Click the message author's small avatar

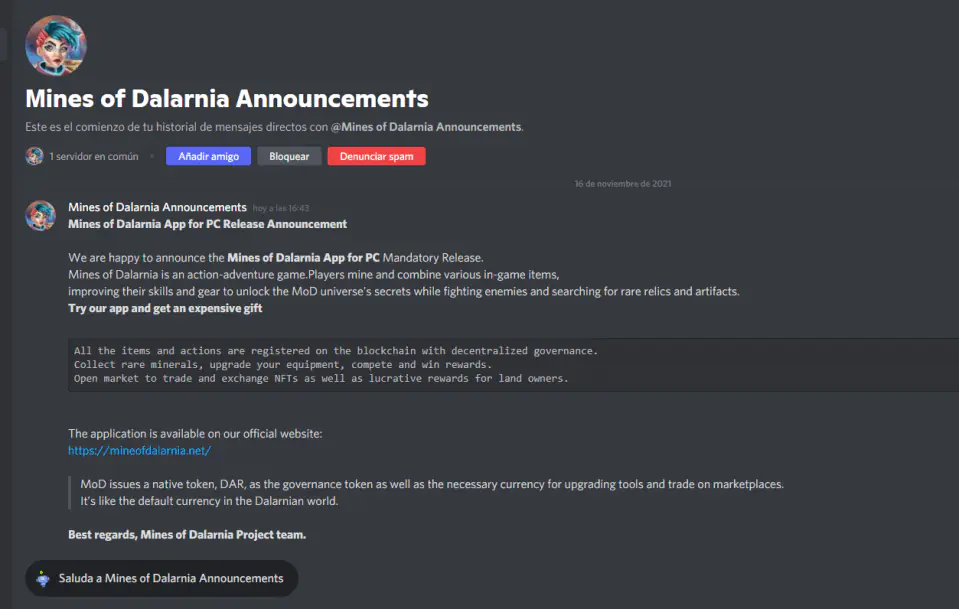[x=41, y=215]
